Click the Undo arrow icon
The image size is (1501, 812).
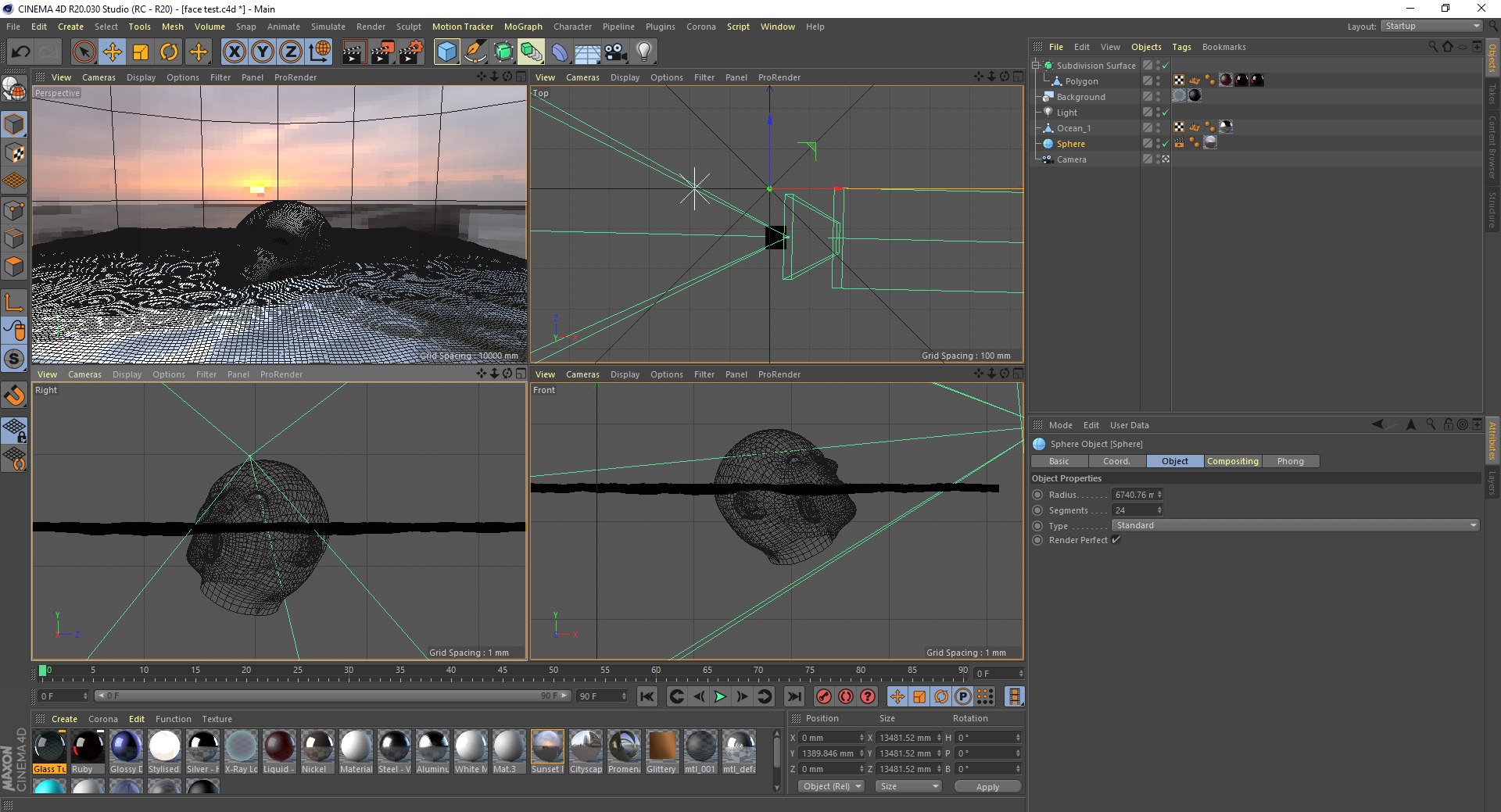(x=21, y=52)
